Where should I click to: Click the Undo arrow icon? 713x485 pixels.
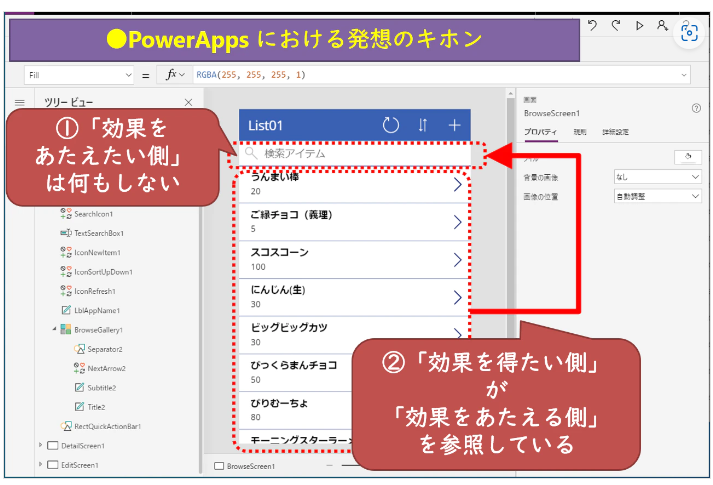pos(592,25)
